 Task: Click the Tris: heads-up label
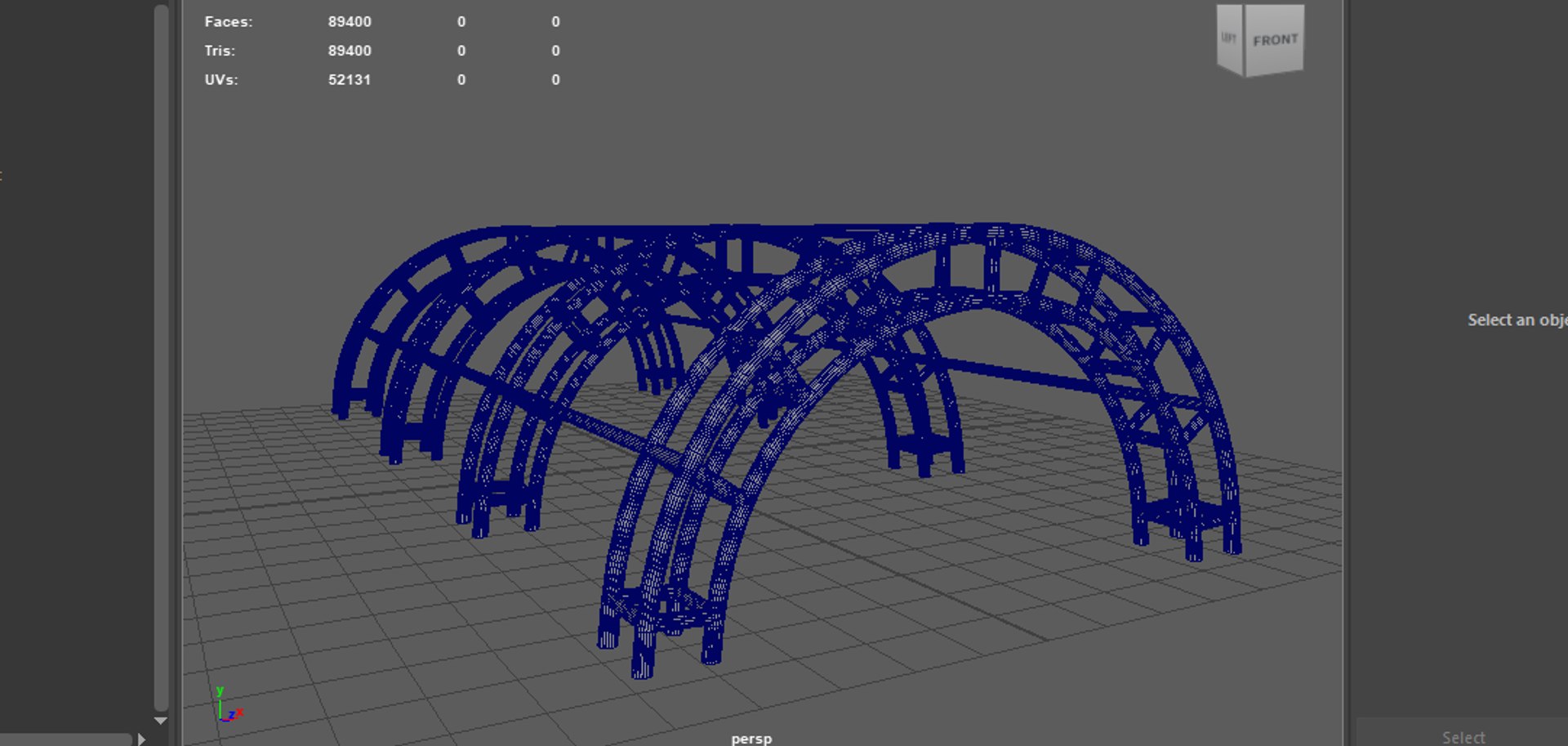220,51
